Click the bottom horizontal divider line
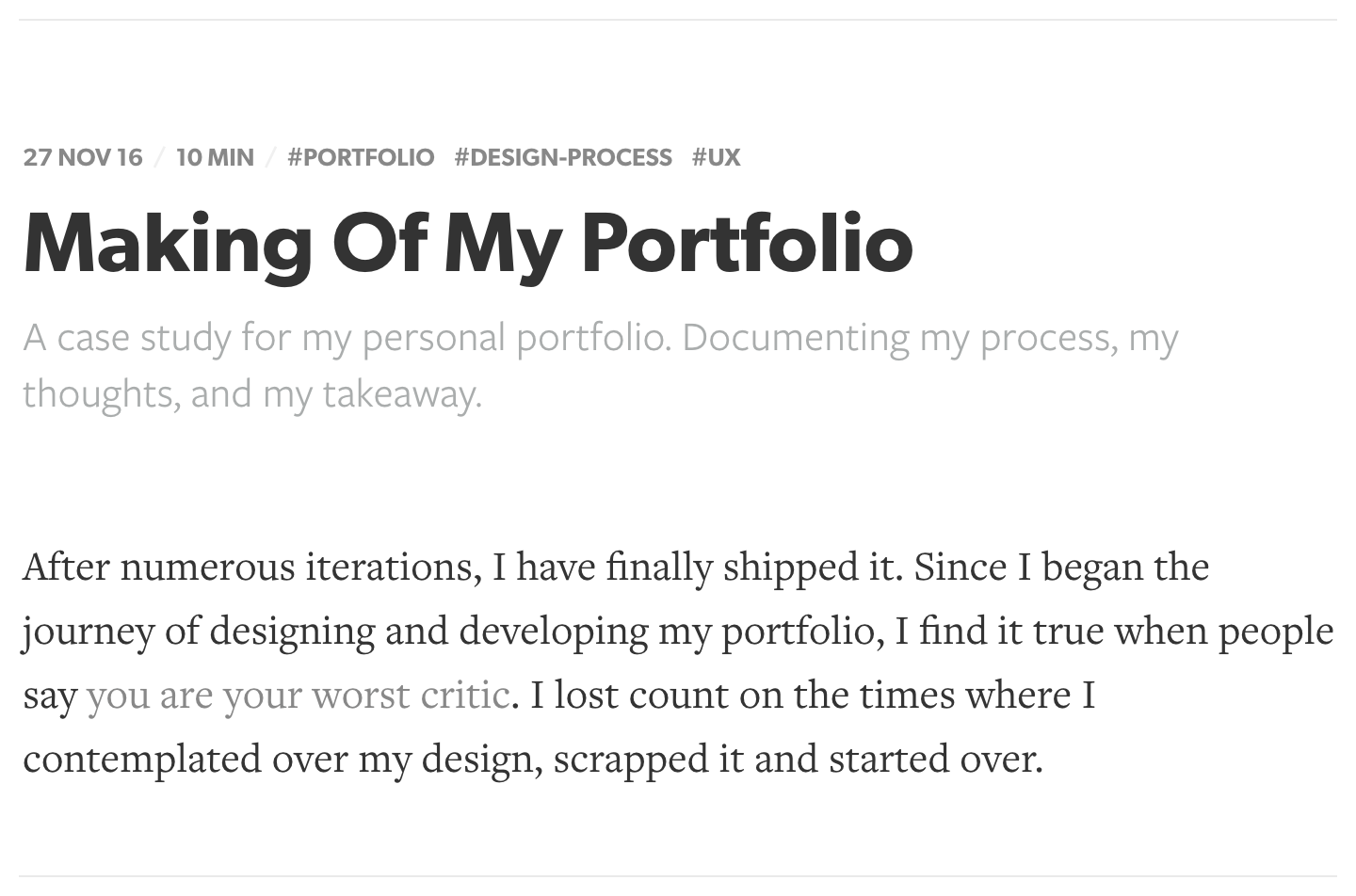 point(678,876)
